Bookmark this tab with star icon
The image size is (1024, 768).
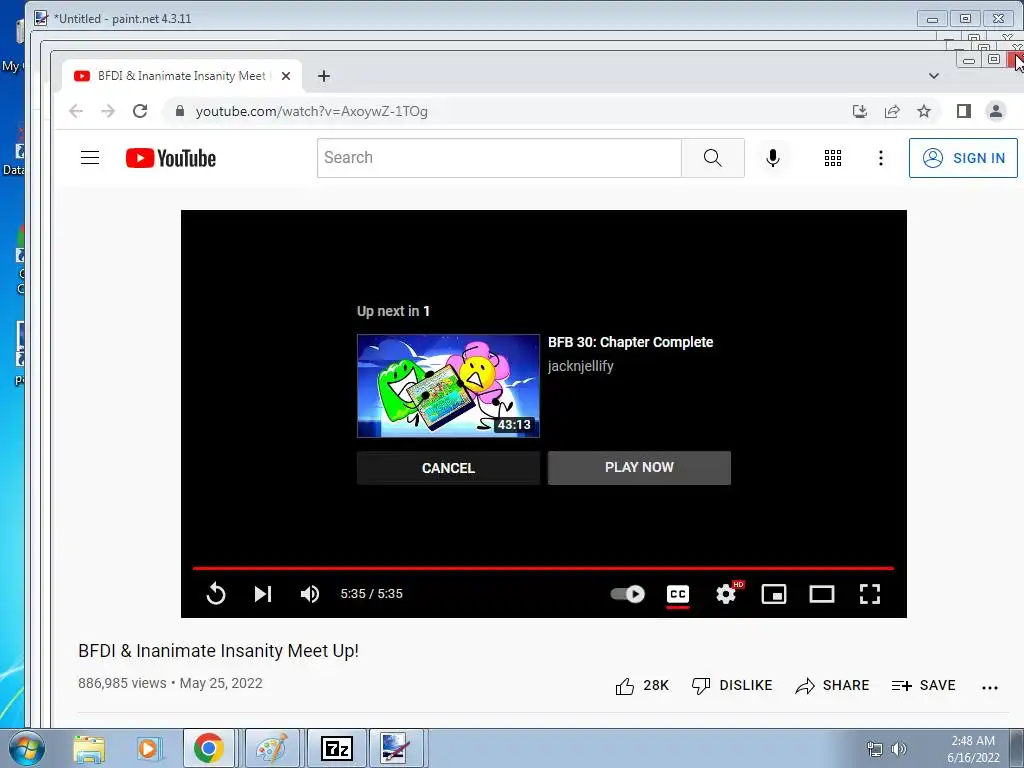[x=923, y=111]
